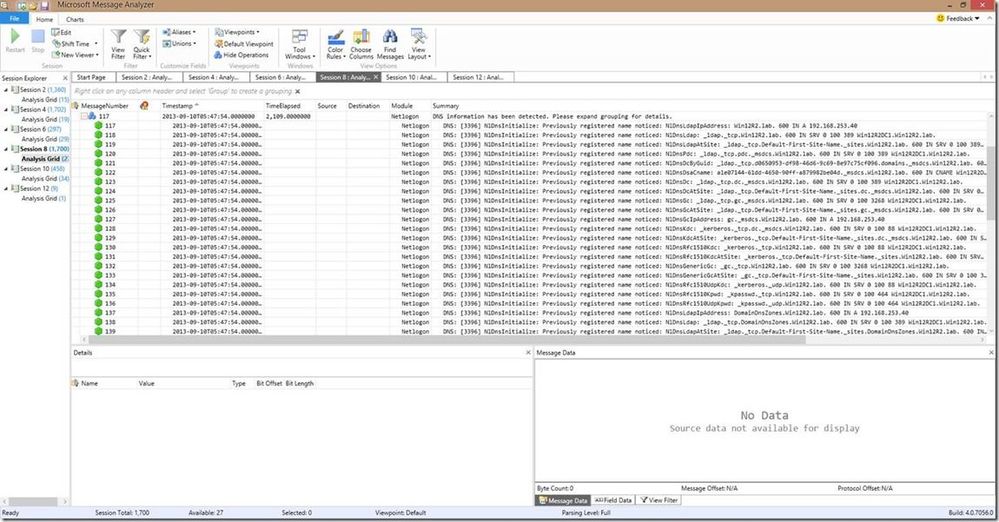The width and height of the screenshot is (999, 522).
Task: Click Session Explorer horizontal scrollbar
Action: tap(34, 502)
